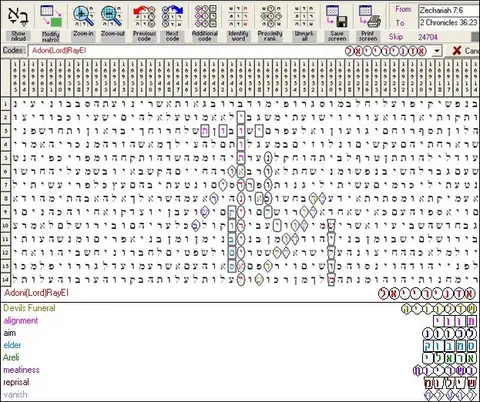Click the Zoom-in magnifier icon
This screenshot has width=480, height=402.
pos(83,16)
